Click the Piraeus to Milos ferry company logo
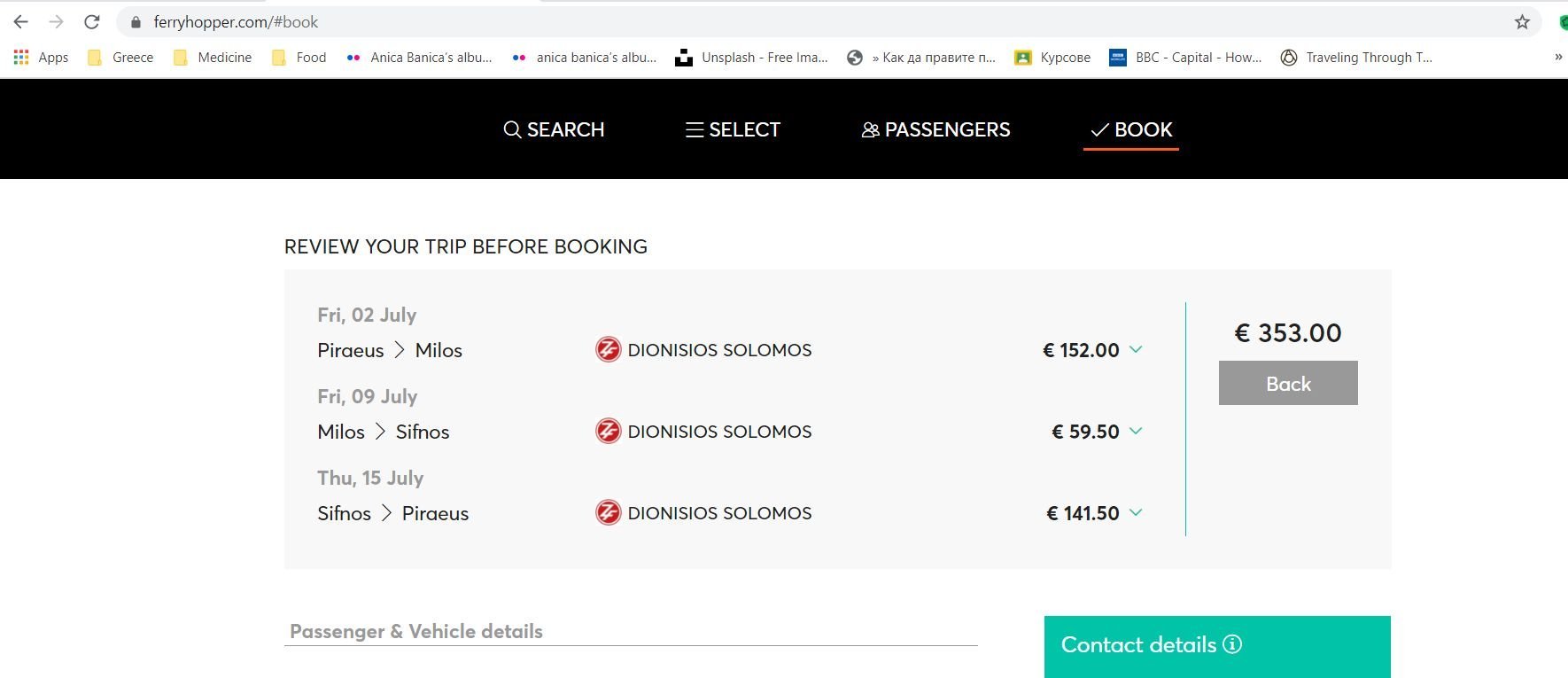The image size is (1568, 678). [x=608, y=350]
